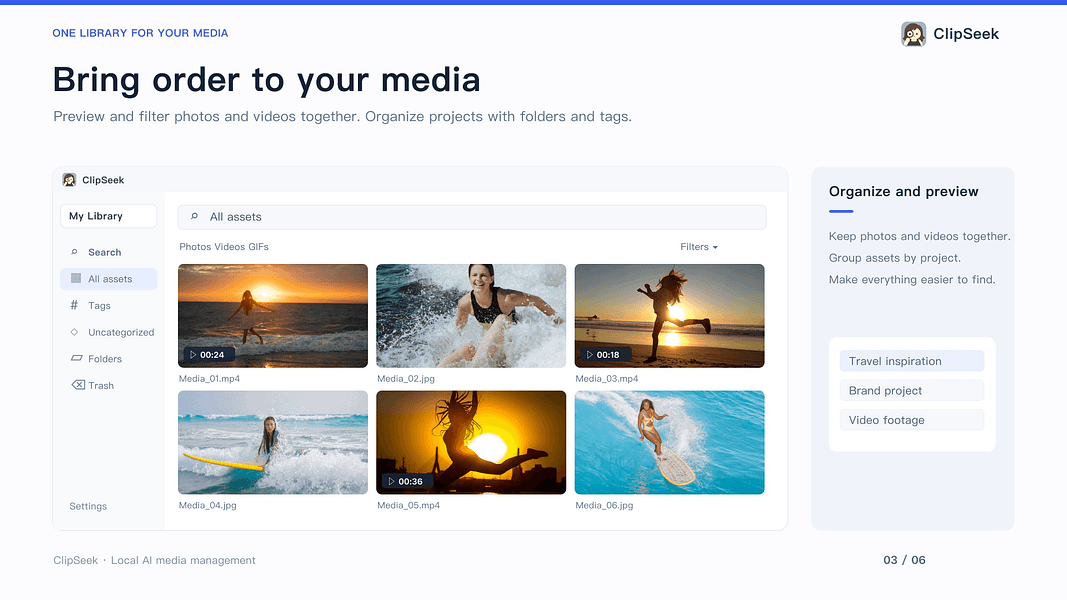Switch to the Videos filter tab
This screenshot has height=600, width=1067.
pyautogui.click(x=230, y=247)
